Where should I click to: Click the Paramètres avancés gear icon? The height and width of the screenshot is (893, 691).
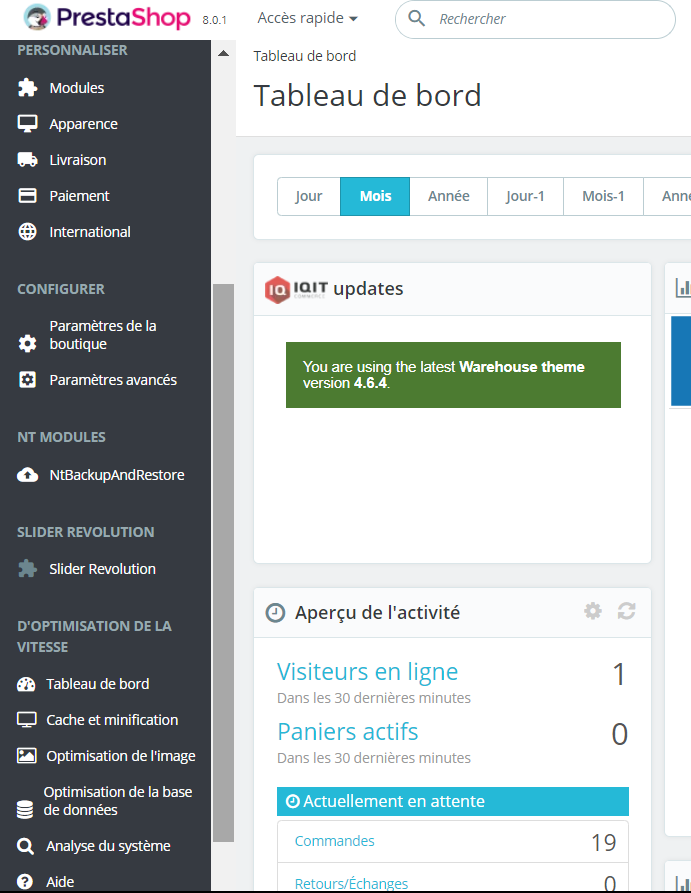click(x=27, y=379)
